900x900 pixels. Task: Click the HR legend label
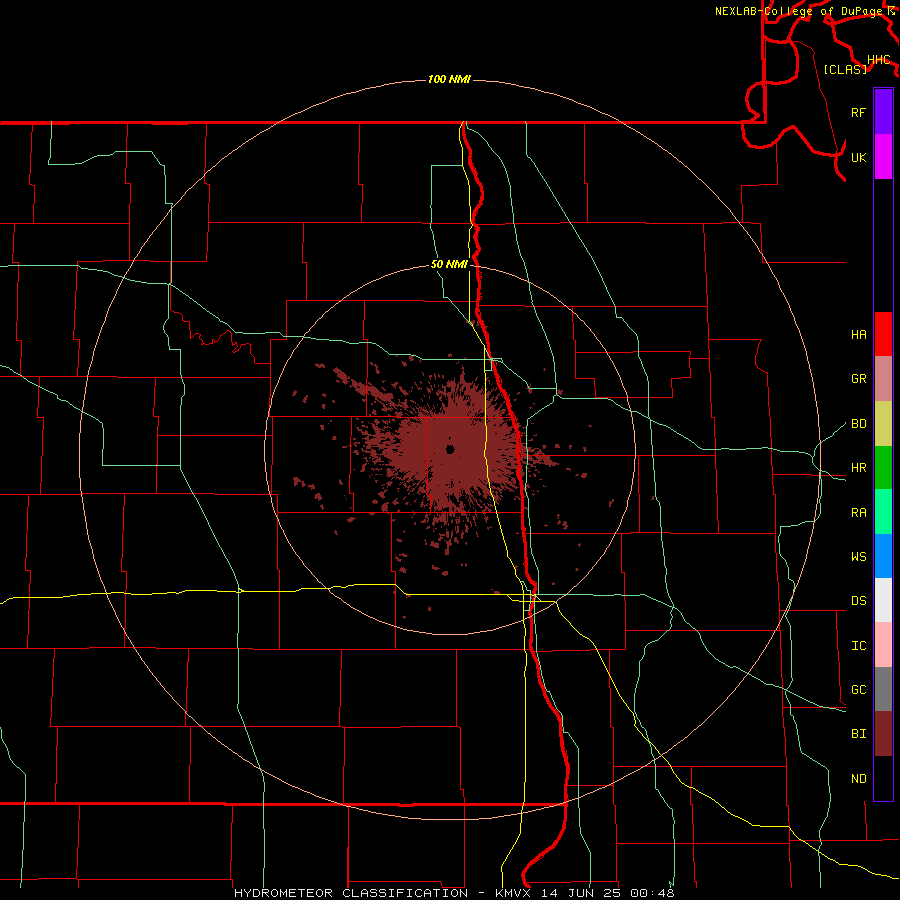pos(858,468)
